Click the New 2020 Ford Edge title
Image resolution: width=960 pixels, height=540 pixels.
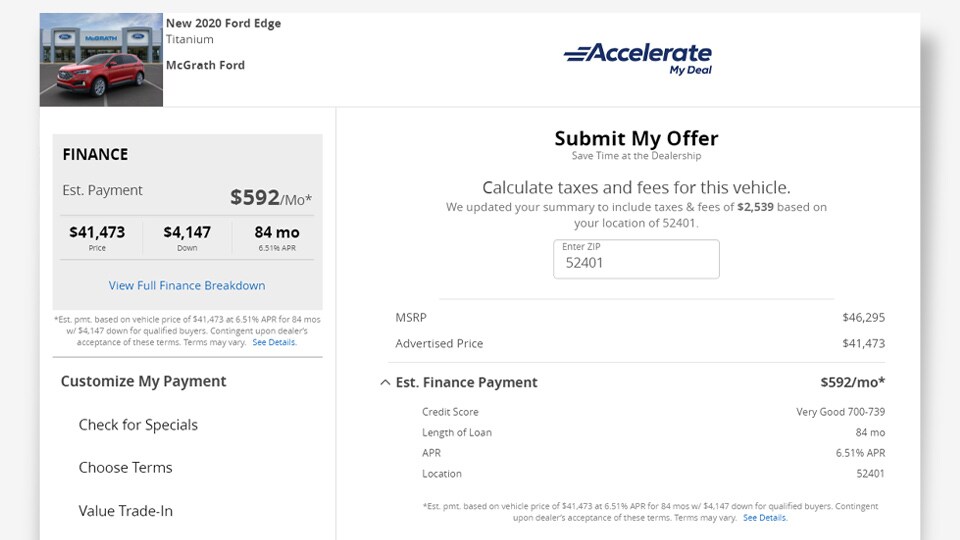223,23
